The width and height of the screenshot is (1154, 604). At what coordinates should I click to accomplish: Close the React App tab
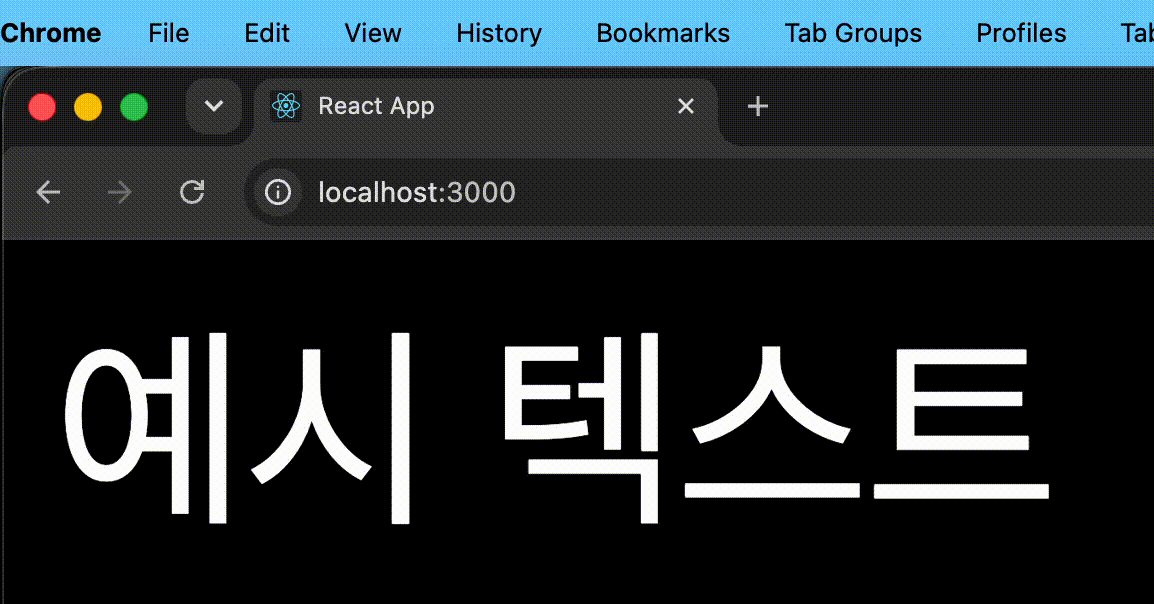click(685, 107)
